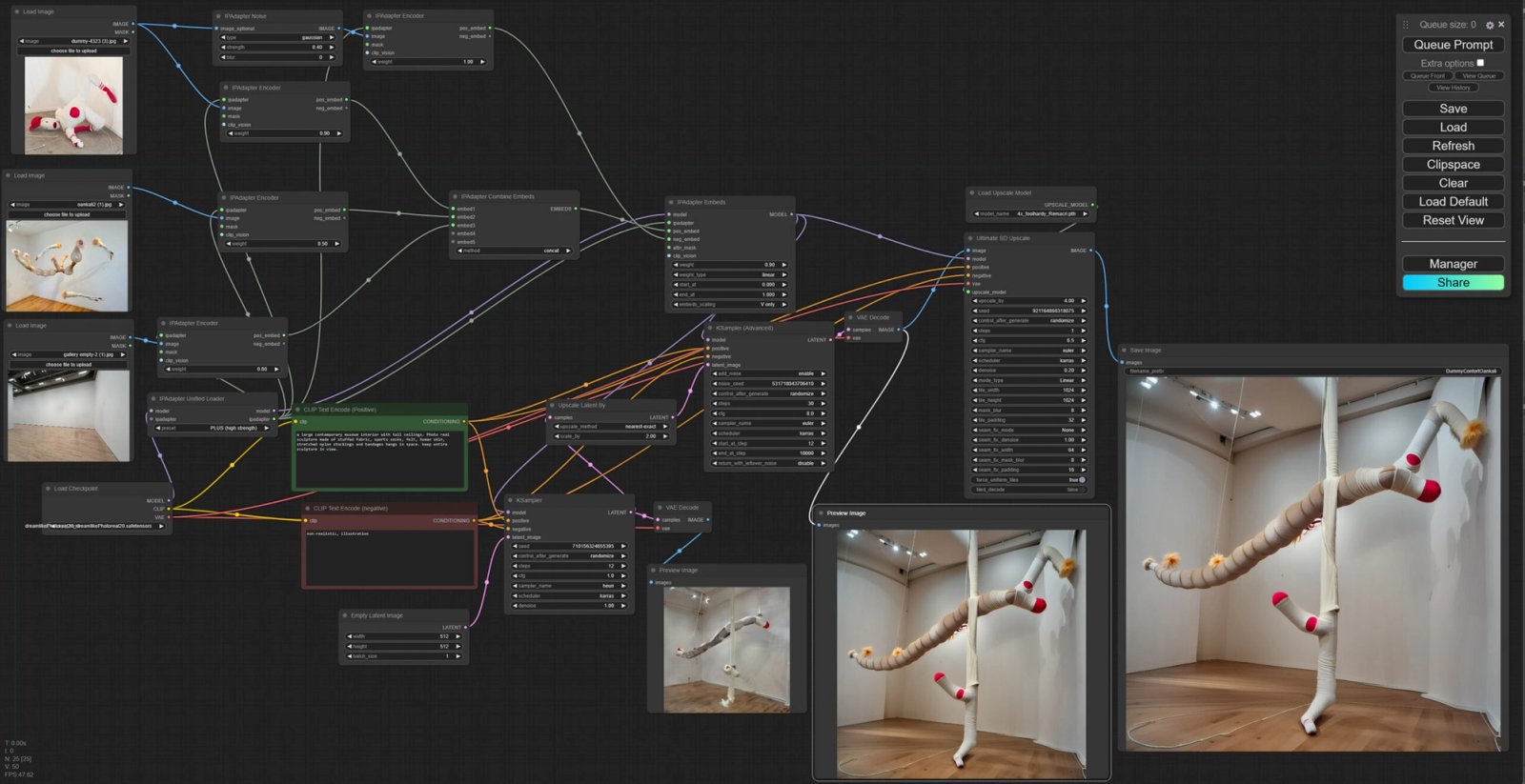This screenshot has height=784, width=1525.
Task: Open the type gaussian combo in IPAdapter Noise
Action: pos(278,37)
